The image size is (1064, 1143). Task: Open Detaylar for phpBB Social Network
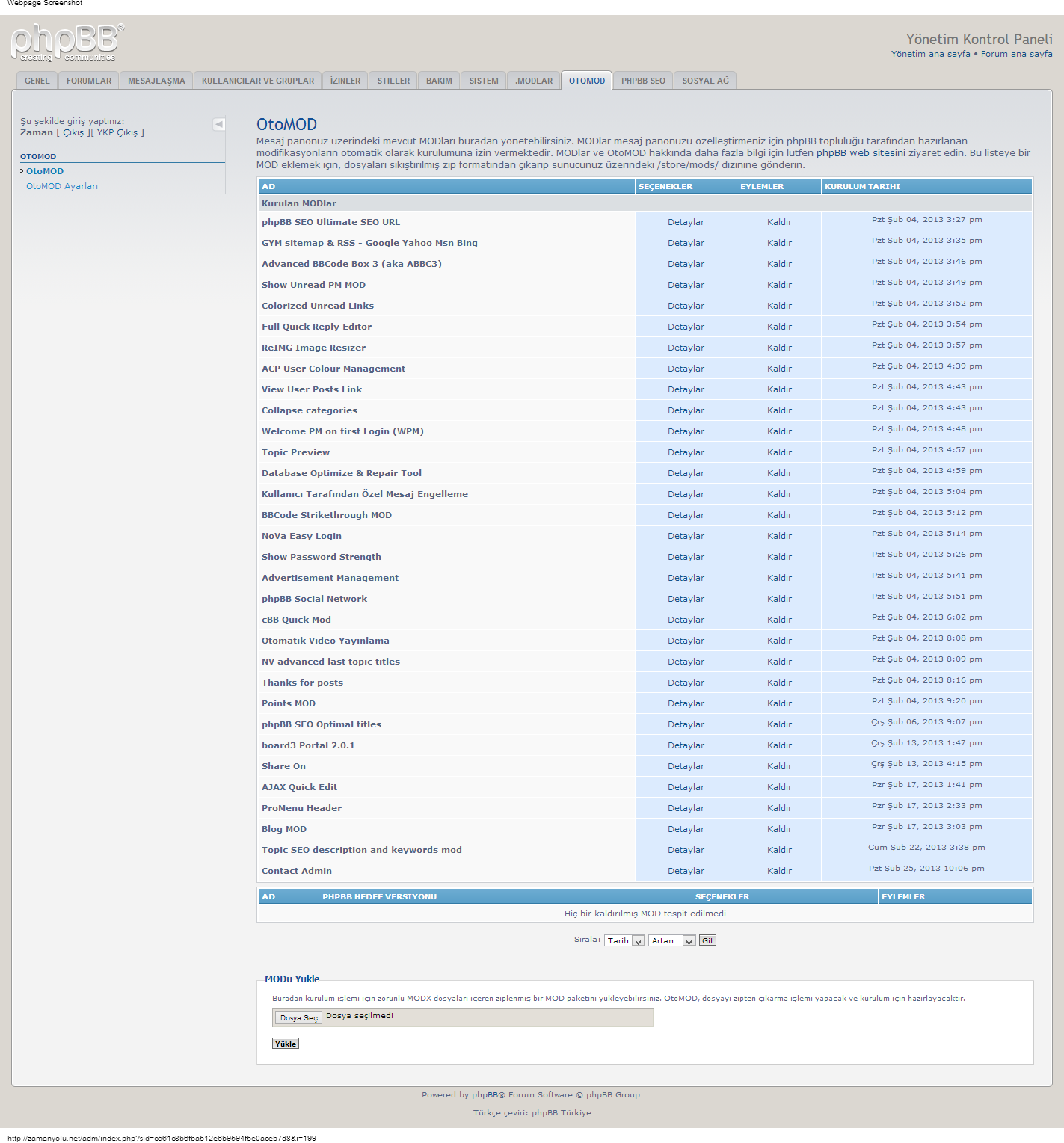click(x=686, y=599)
